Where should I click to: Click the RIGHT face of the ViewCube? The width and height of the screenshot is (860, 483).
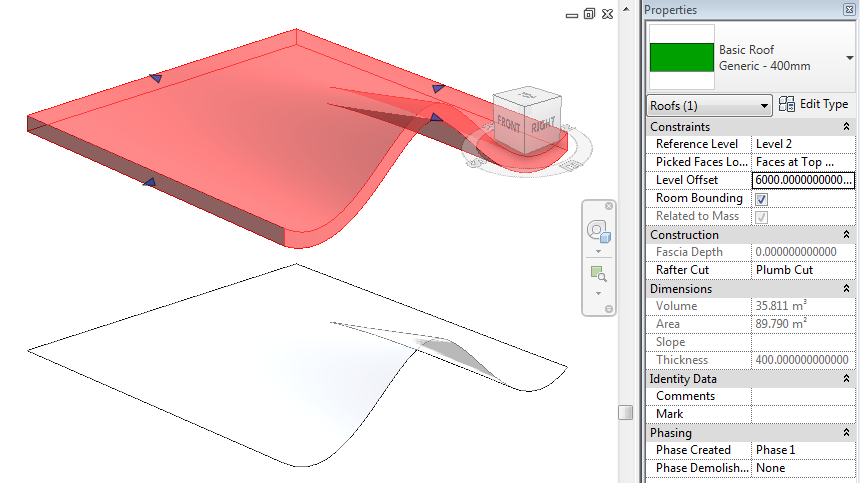coord(543,124)
